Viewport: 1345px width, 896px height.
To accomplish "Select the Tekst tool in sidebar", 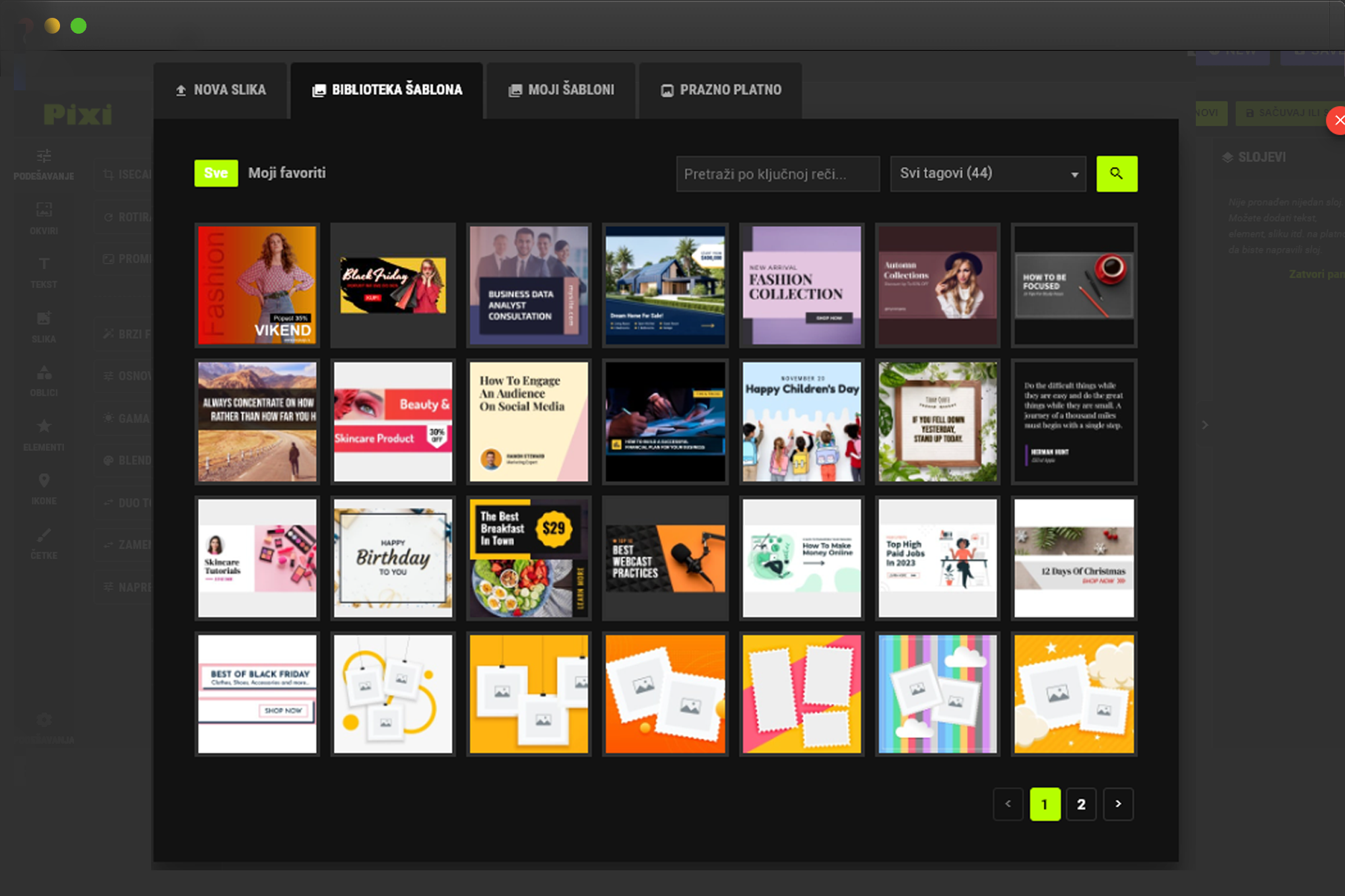I will pos(44,272).
